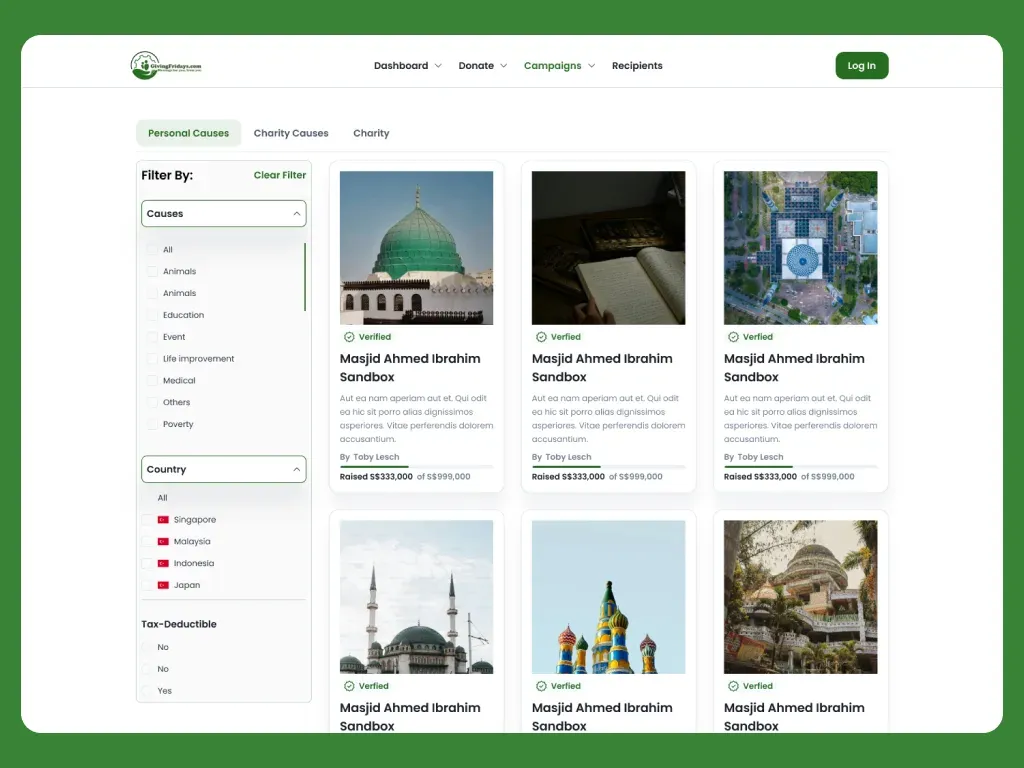Check the Education cause filter
The height and width of the screenshot is (768, 1024).
152,315
